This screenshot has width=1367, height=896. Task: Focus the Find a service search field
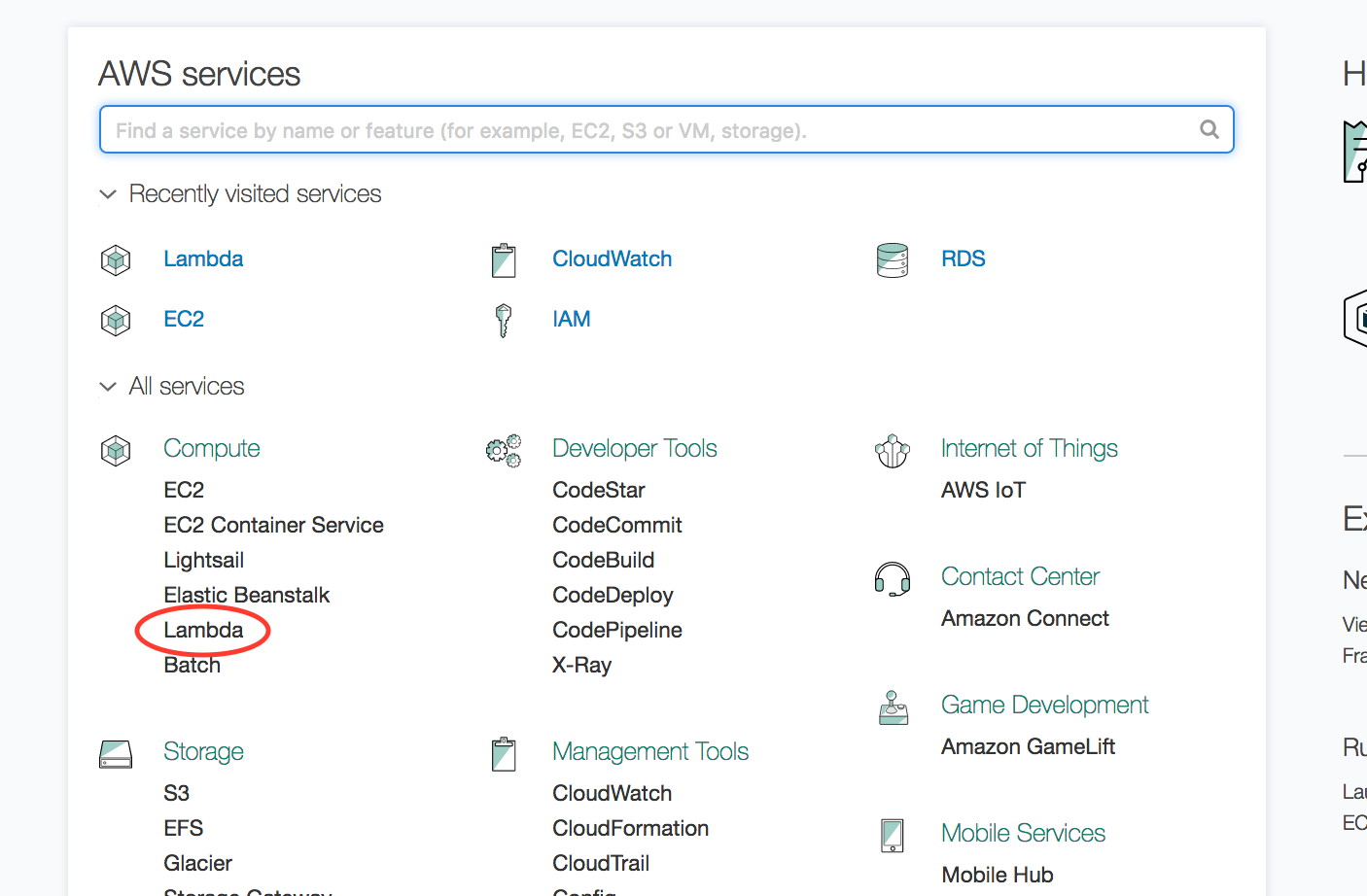(651, 130)
